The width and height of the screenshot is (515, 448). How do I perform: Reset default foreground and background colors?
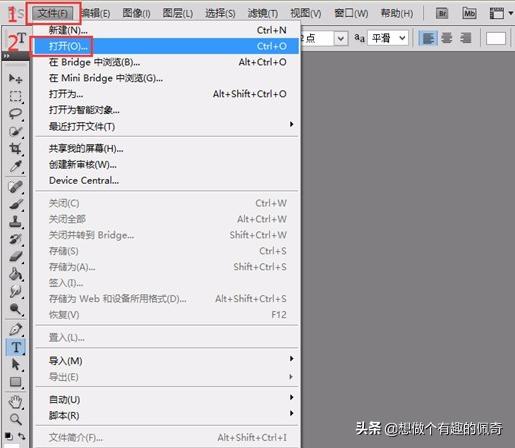[x=9, y=436]
